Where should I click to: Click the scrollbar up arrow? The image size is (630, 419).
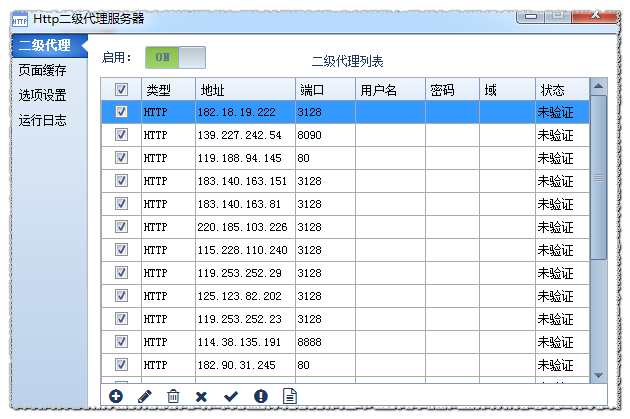[x=599, y=87]
